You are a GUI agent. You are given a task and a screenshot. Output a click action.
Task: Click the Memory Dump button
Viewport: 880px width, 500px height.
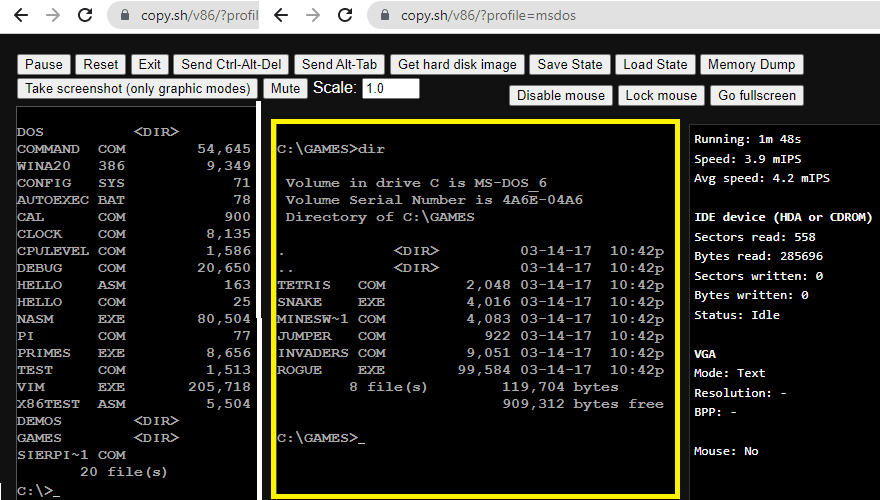click(x=751, y=64)
